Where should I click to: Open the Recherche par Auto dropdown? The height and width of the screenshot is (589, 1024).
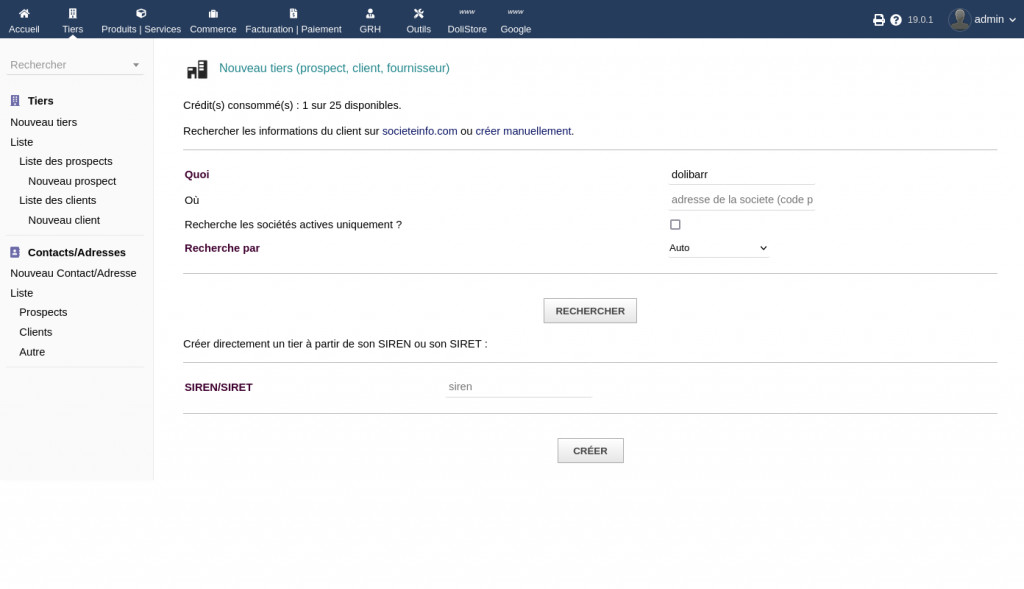tap(718, 248)
